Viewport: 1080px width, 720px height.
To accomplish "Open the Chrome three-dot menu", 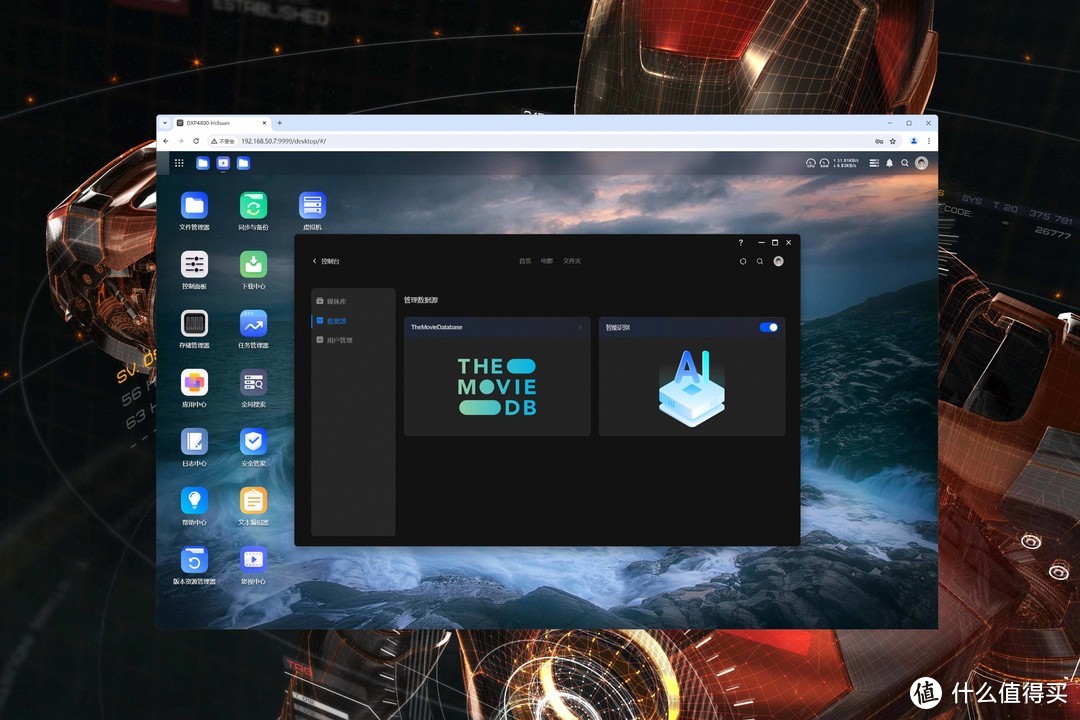I will 928,141.
